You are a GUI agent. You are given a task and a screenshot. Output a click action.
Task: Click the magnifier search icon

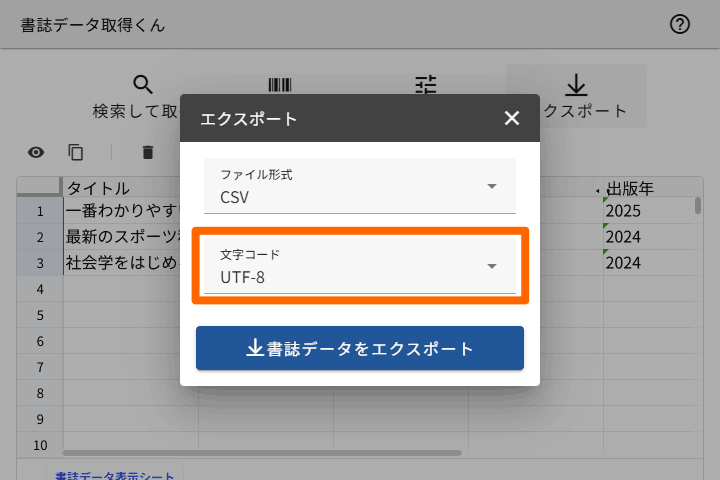coord(144,85)
